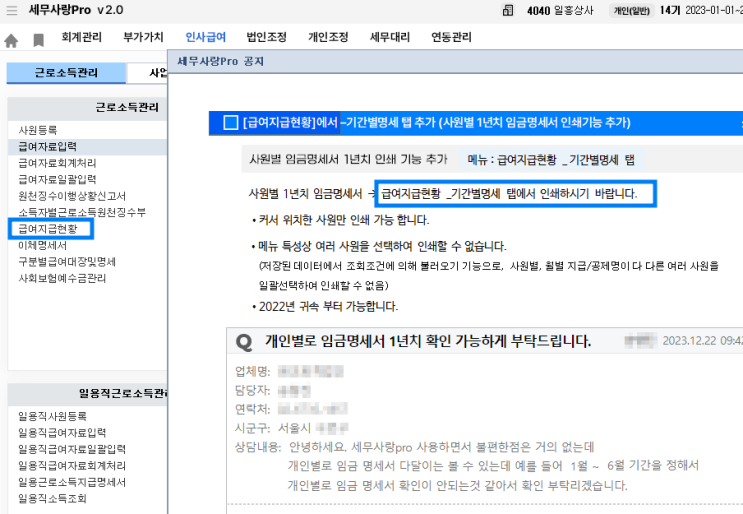The height and width of the screenshot is (514, 743).
Task: Click the 14기 fiscal period text
Action: pos(670,10)
